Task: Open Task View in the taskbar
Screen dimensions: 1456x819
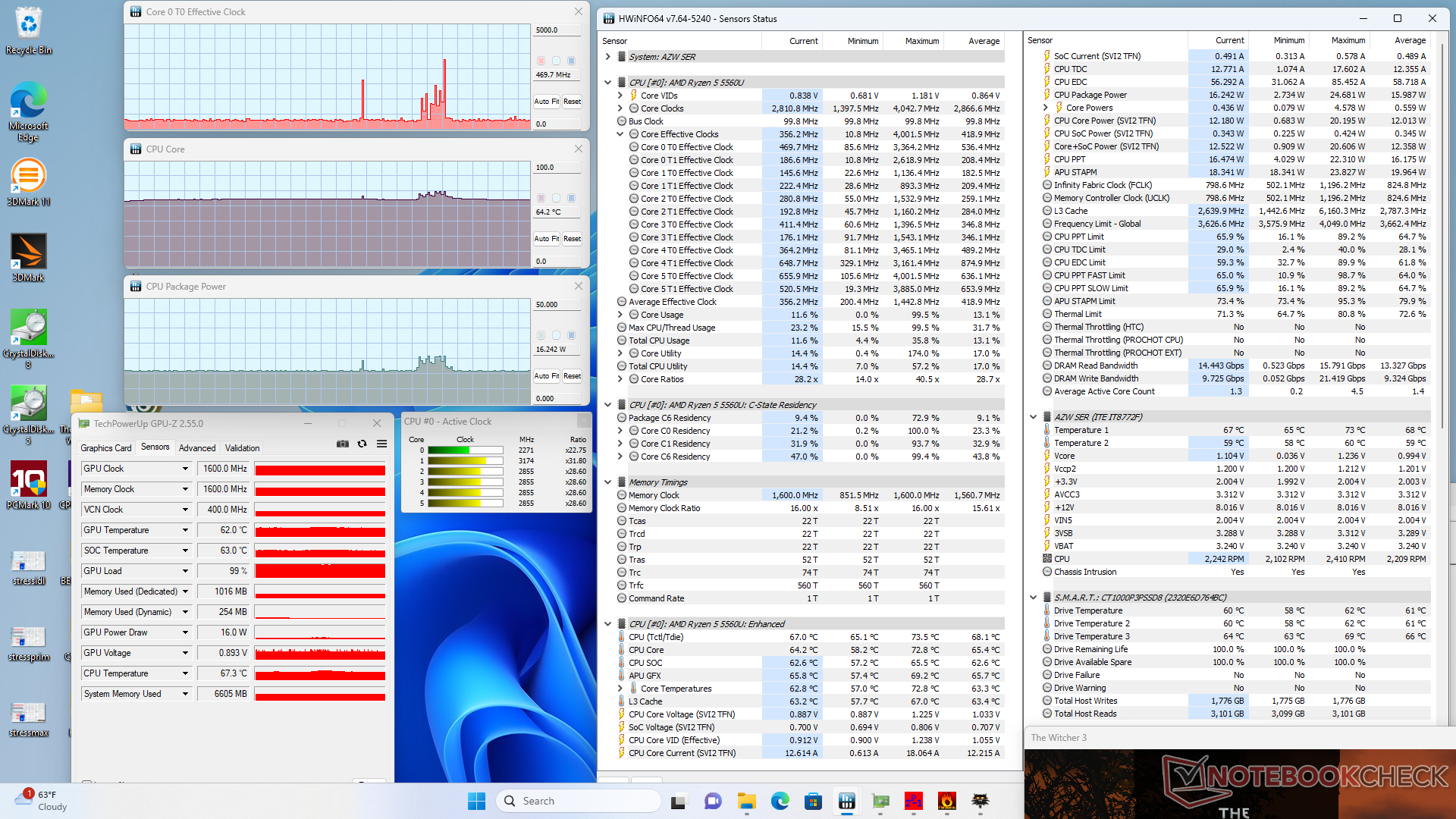Action: 679,801
